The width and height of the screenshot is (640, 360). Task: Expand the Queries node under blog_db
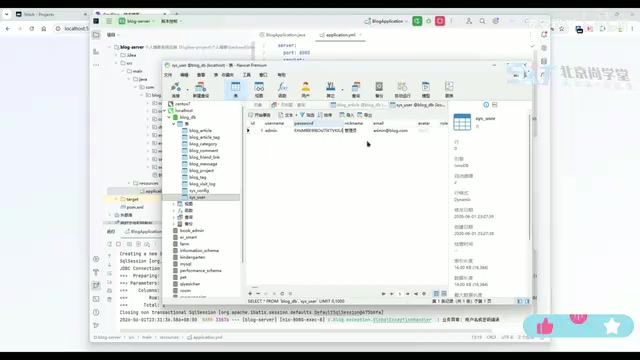point(173,217)
